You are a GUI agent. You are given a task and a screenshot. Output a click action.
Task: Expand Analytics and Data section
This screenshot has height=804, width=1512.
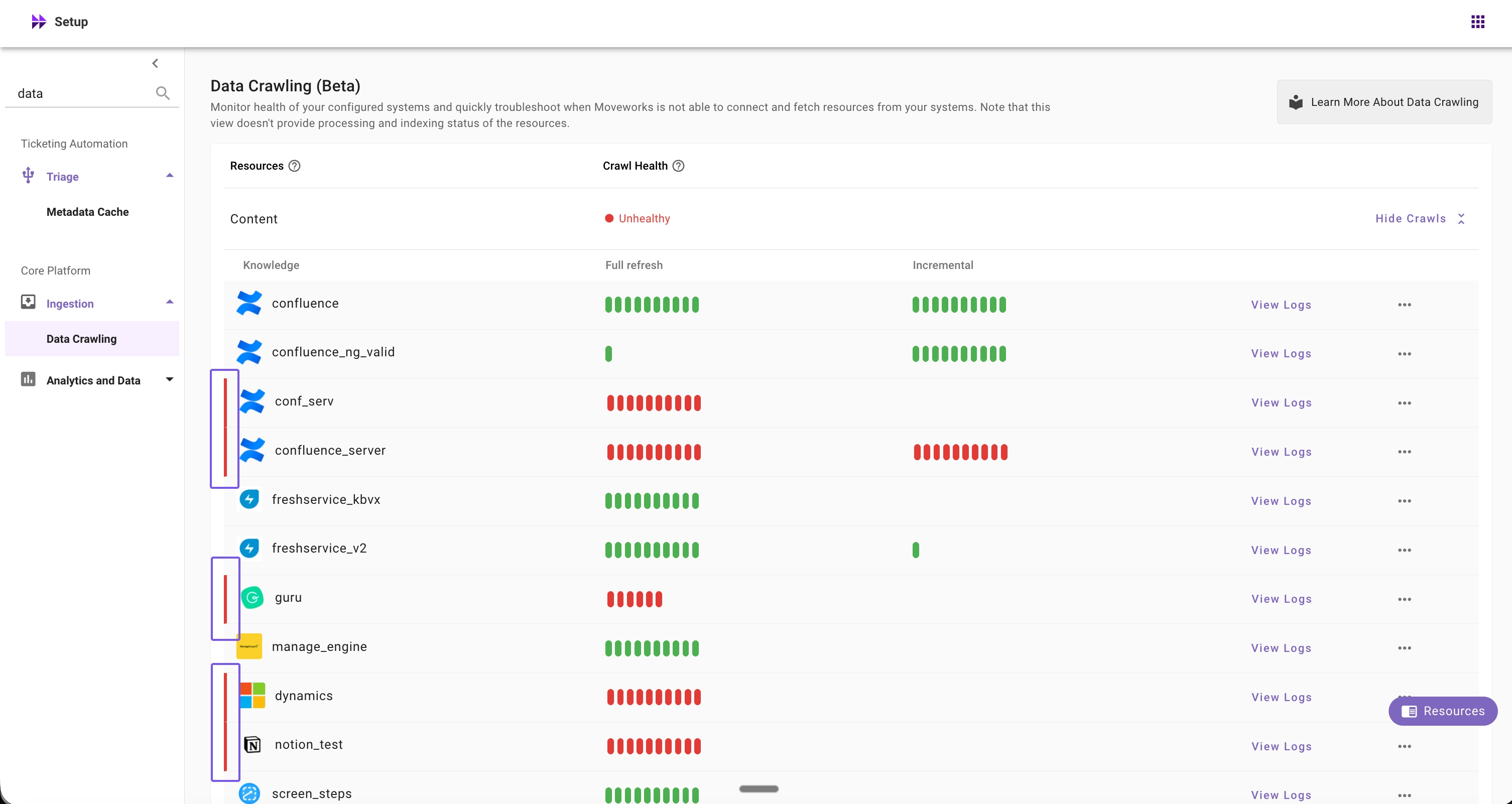[x=170, y=380]
